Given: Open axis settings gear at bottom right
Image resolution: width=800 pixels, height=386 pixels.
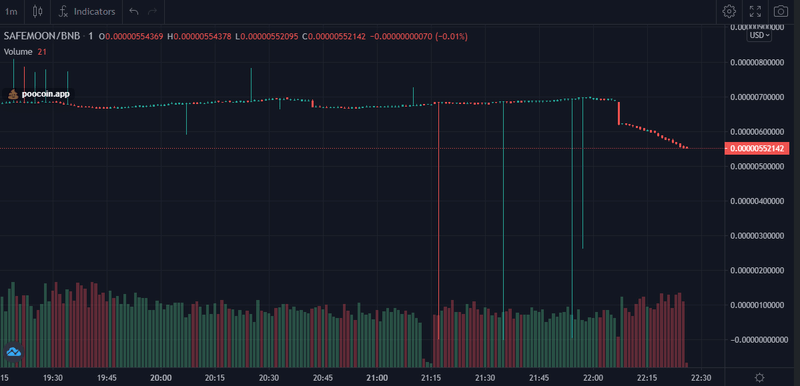Looking at the screenshot, I should tap(759, 378).
